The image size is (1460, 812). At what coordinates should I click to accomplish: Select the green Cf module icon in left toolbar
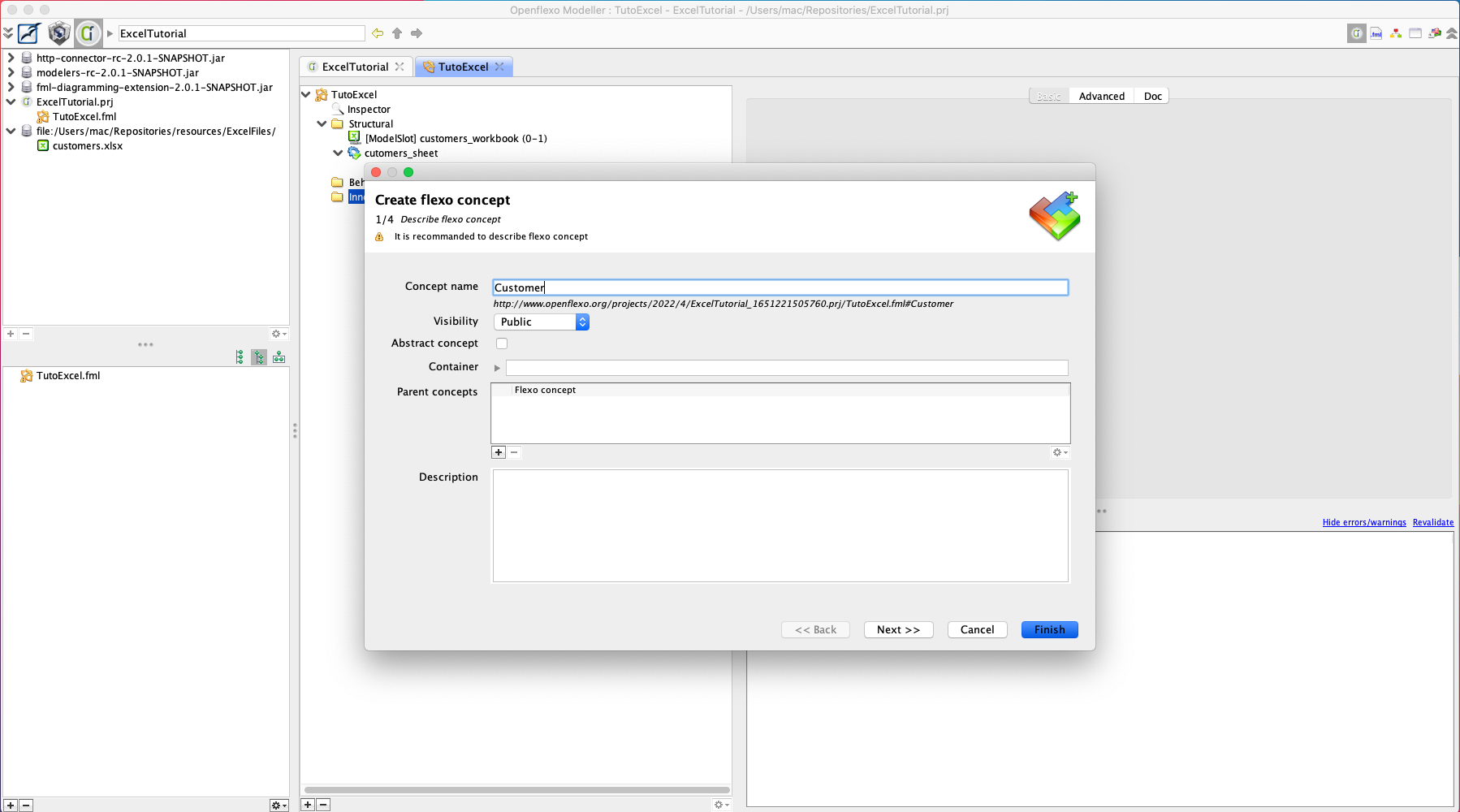[88, 33]
